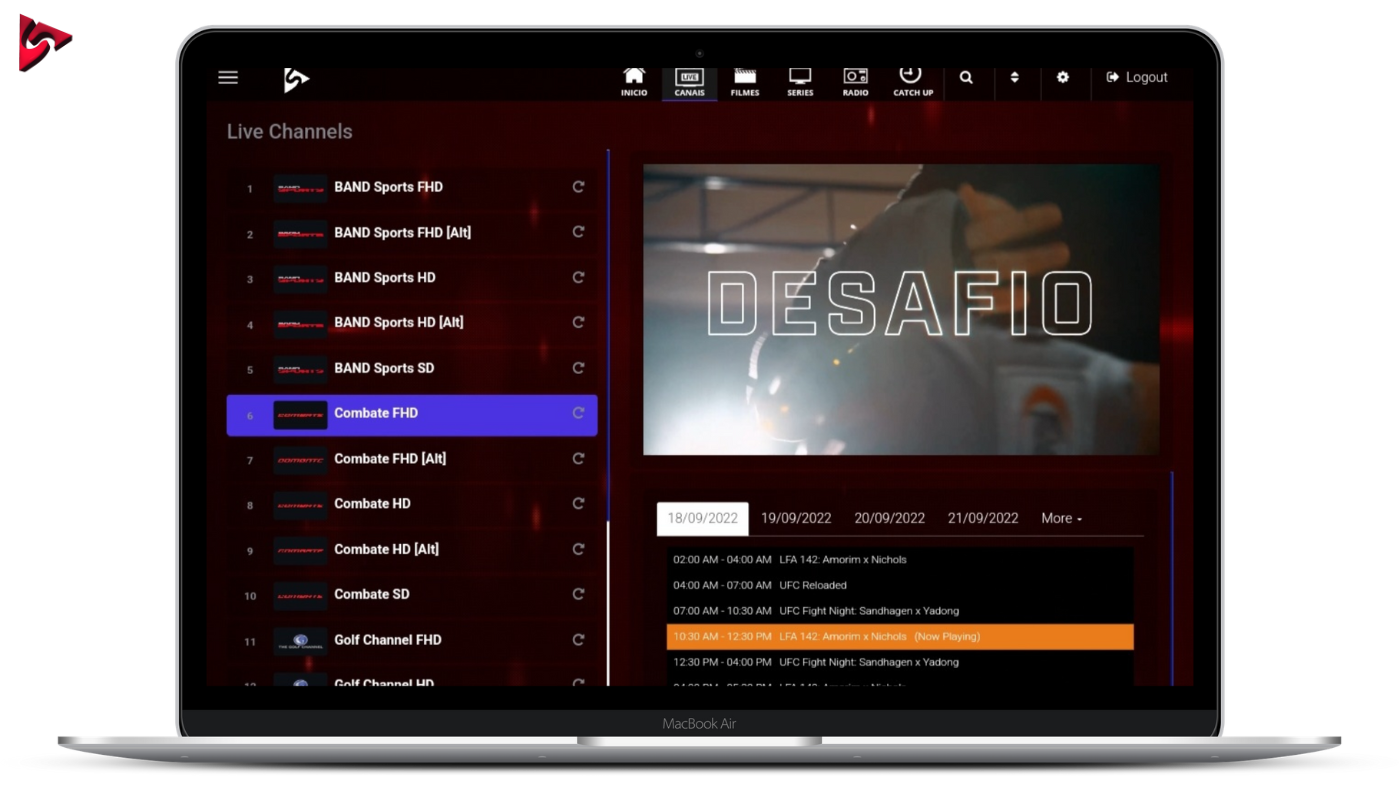Play the Combate HD [Alt] channel
The height and width of the screenshot is (800, 1400).
pos(386,549)
